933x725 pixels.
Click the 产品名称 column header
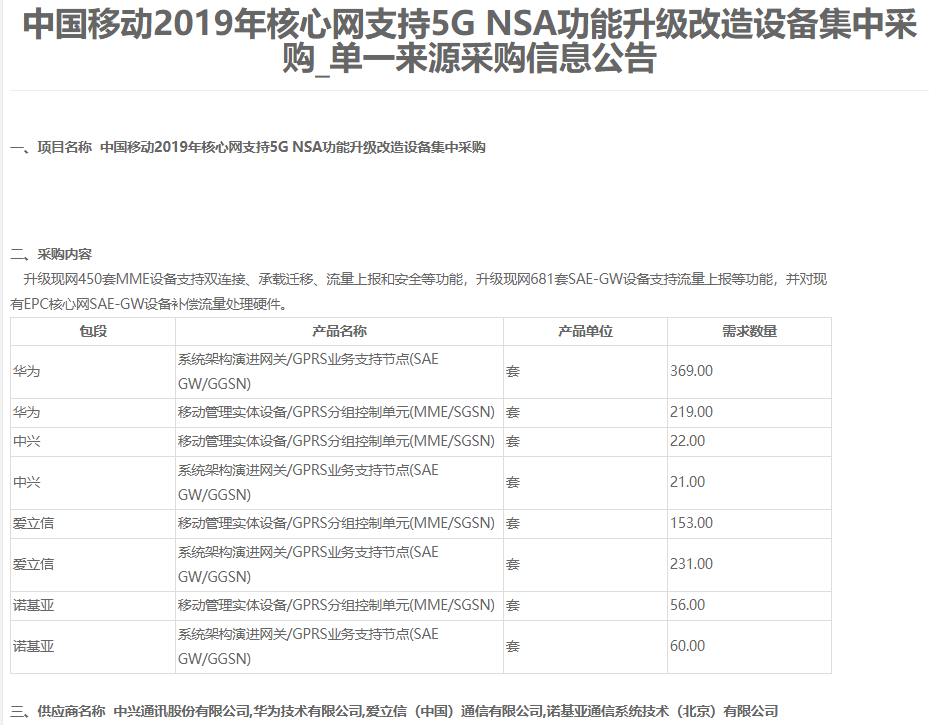[x=339, y=332]
